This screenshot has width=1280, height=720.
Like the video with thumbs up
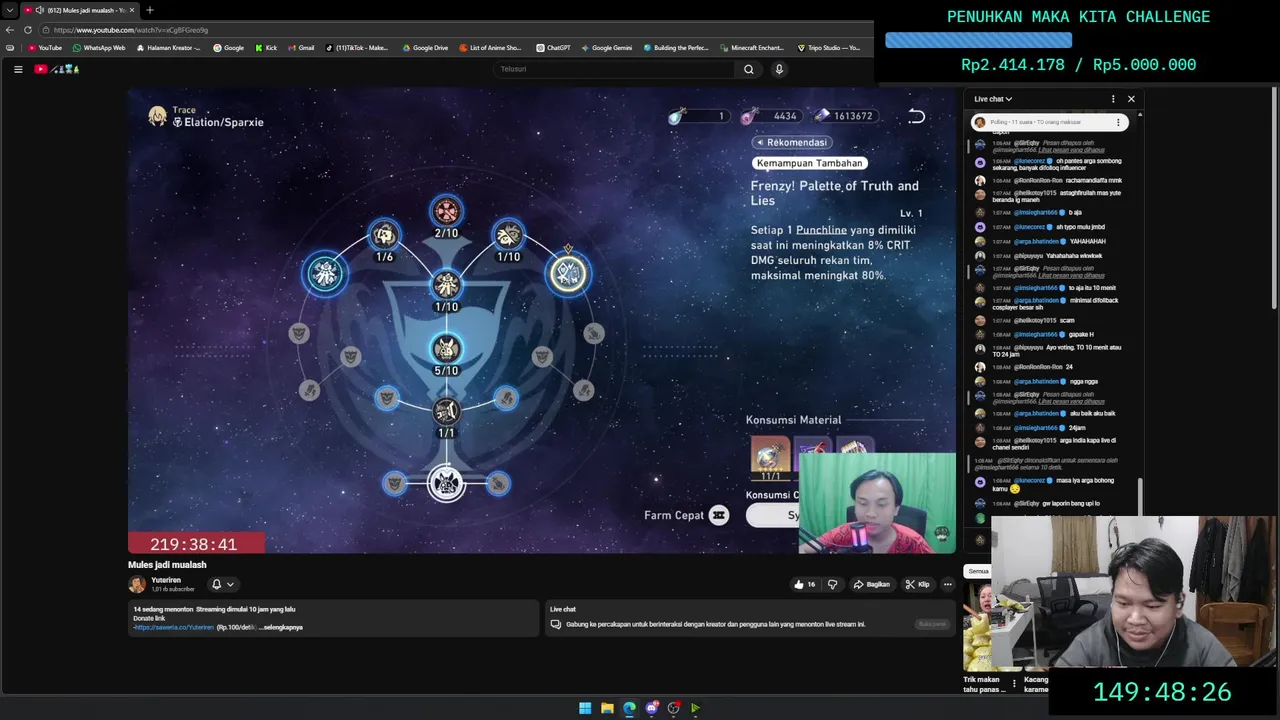(x=805, y=584)
